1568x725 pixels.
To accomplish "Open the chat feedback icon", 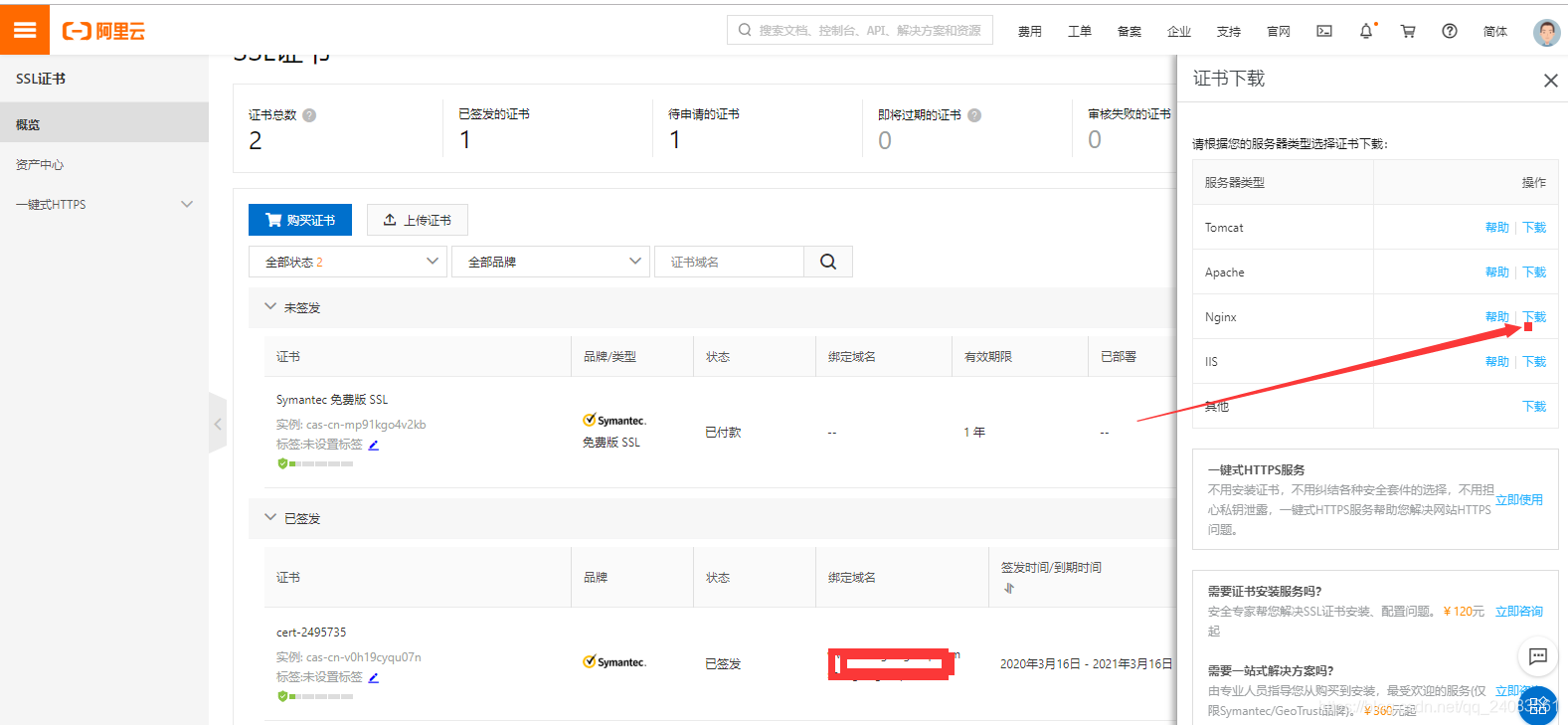I will pyautogui.click(x=1537, y=656).
